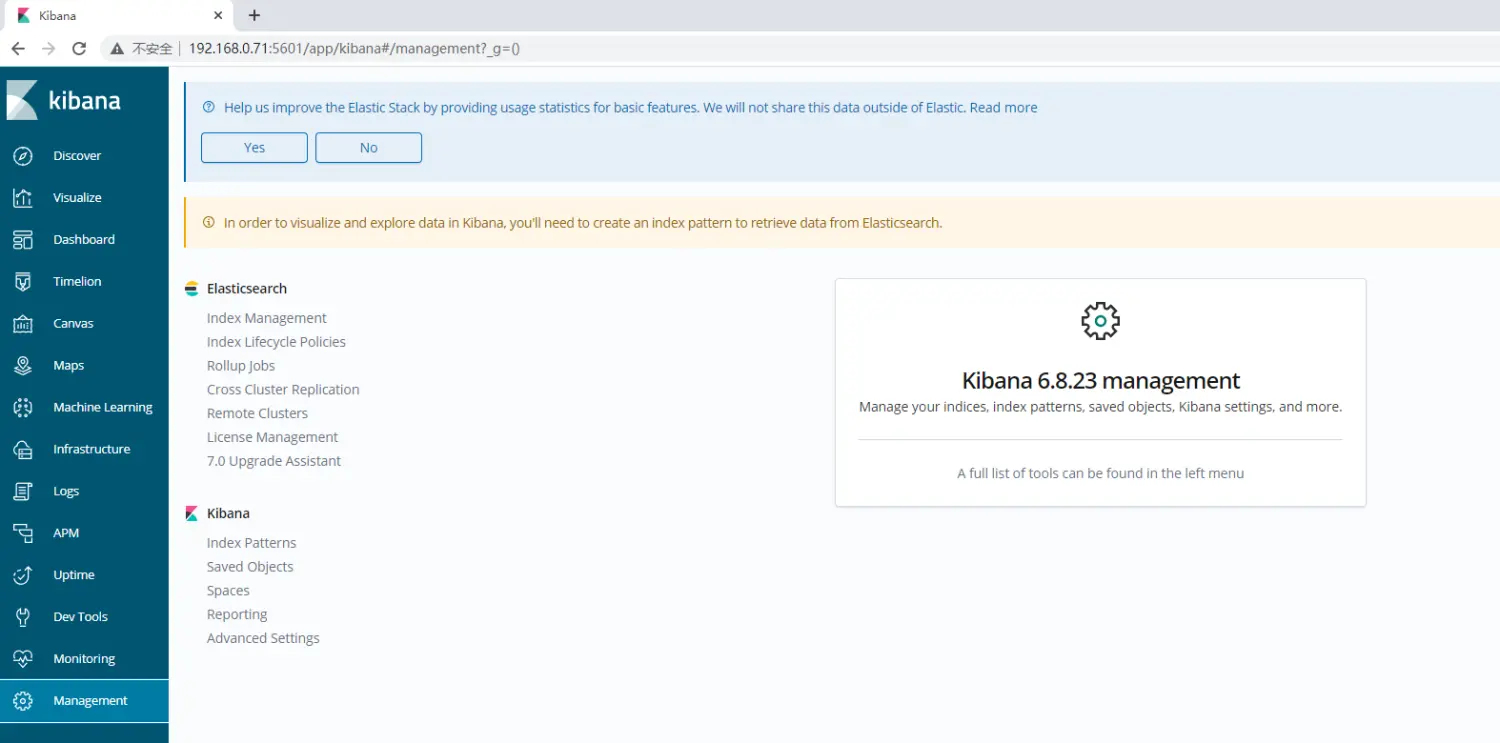Open the Logs viewer
The width and height of the screenshot is (1500, 743).
(65, 491)
